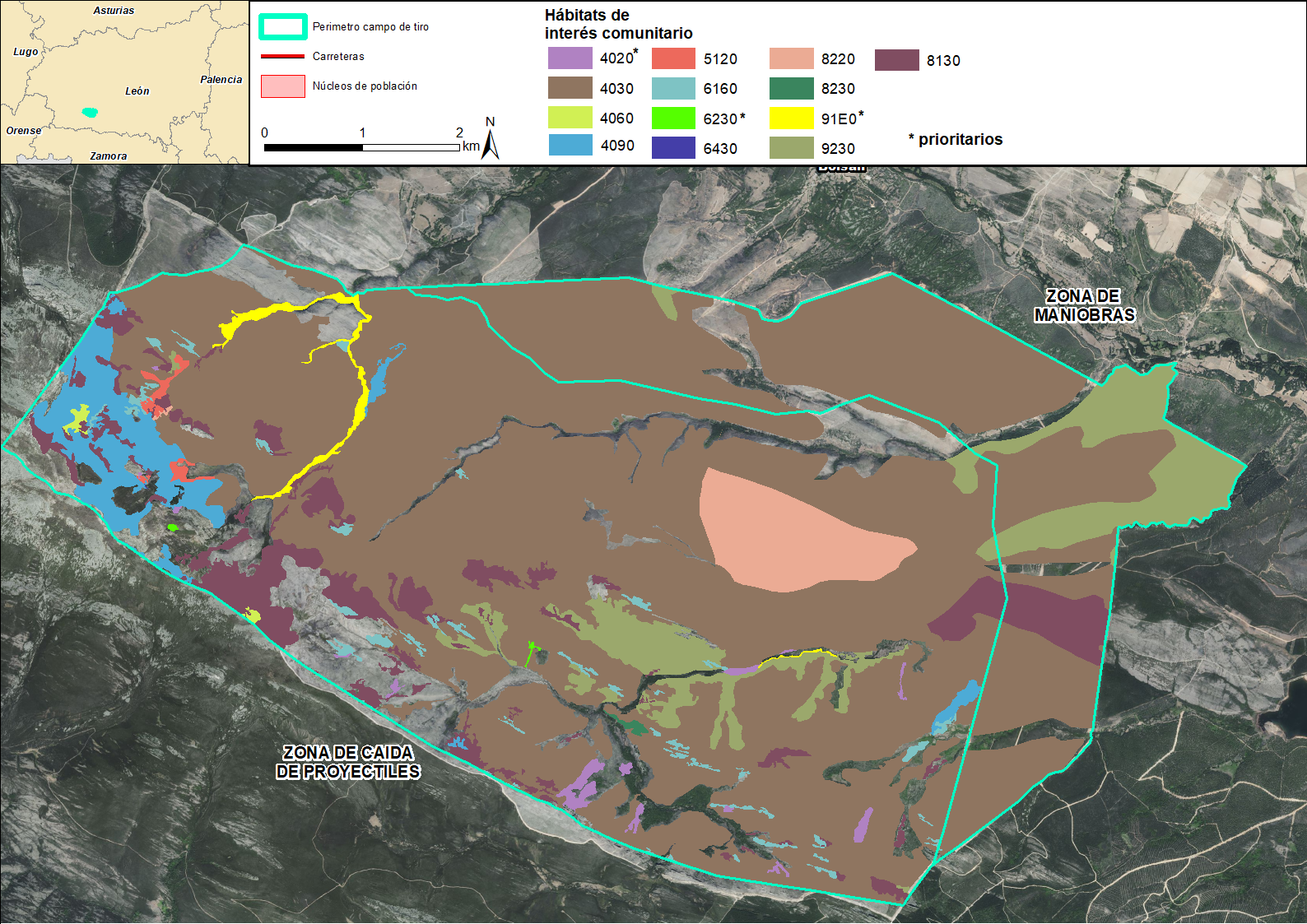
Task: Select the brown 4030 legend swatch
Action: point(570,88)
